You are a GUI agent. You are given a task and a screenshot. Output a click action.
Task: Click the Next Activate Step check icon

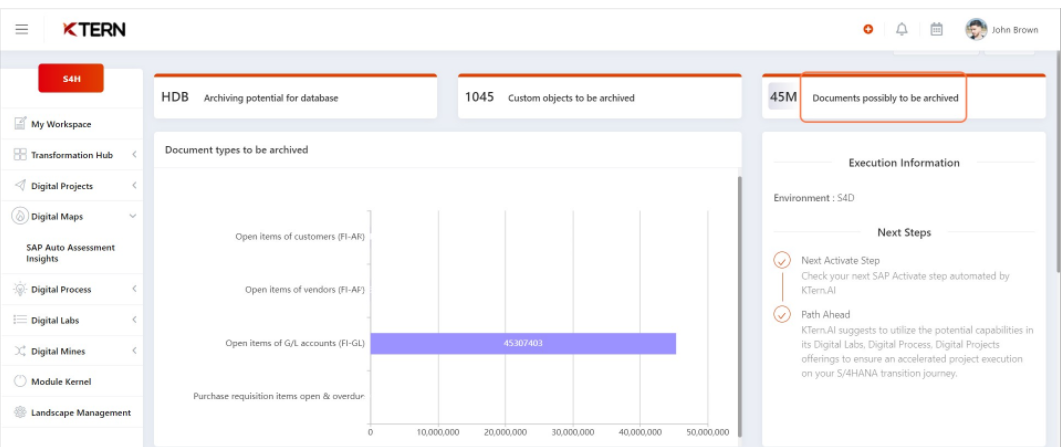(x=782, y=260)
